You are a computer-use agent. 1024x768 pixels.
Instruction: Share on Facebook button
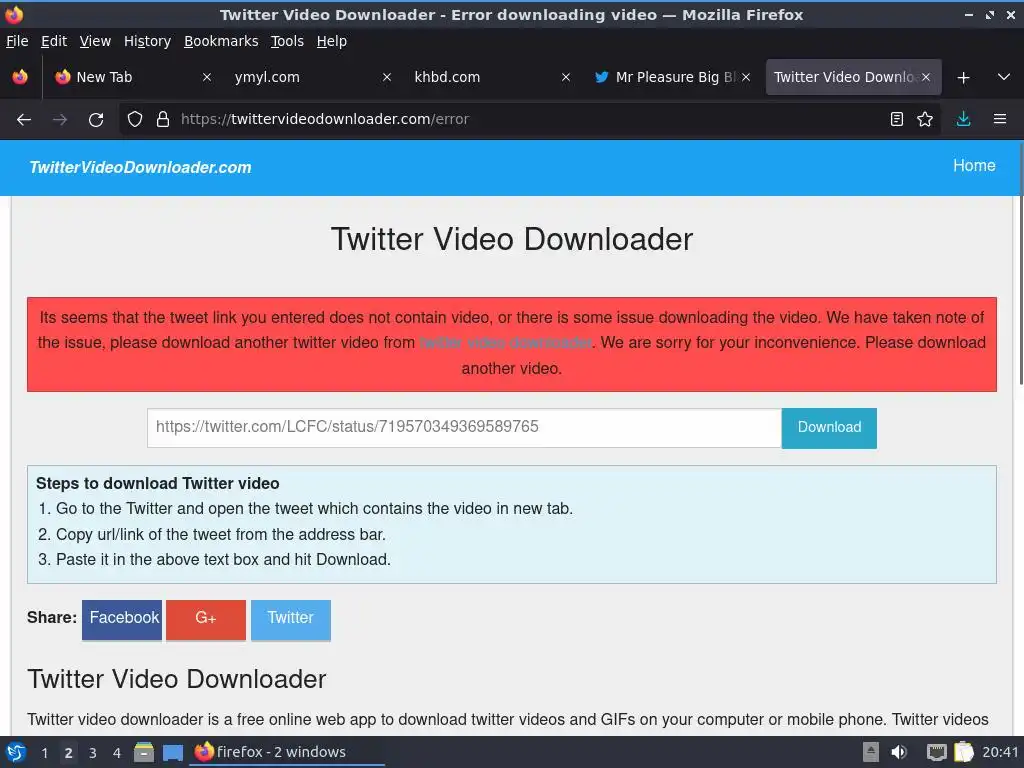point(122,619)
